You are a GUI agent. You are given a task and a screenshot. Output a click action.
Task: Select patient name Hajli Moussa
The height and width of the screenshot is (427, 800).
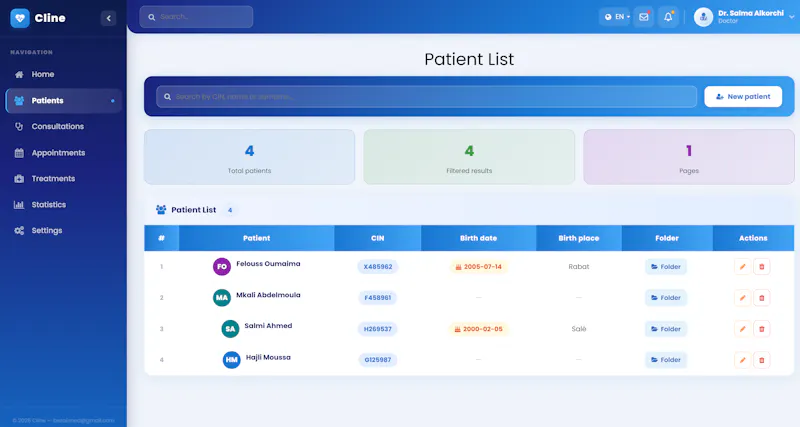(x=268, y=357)
